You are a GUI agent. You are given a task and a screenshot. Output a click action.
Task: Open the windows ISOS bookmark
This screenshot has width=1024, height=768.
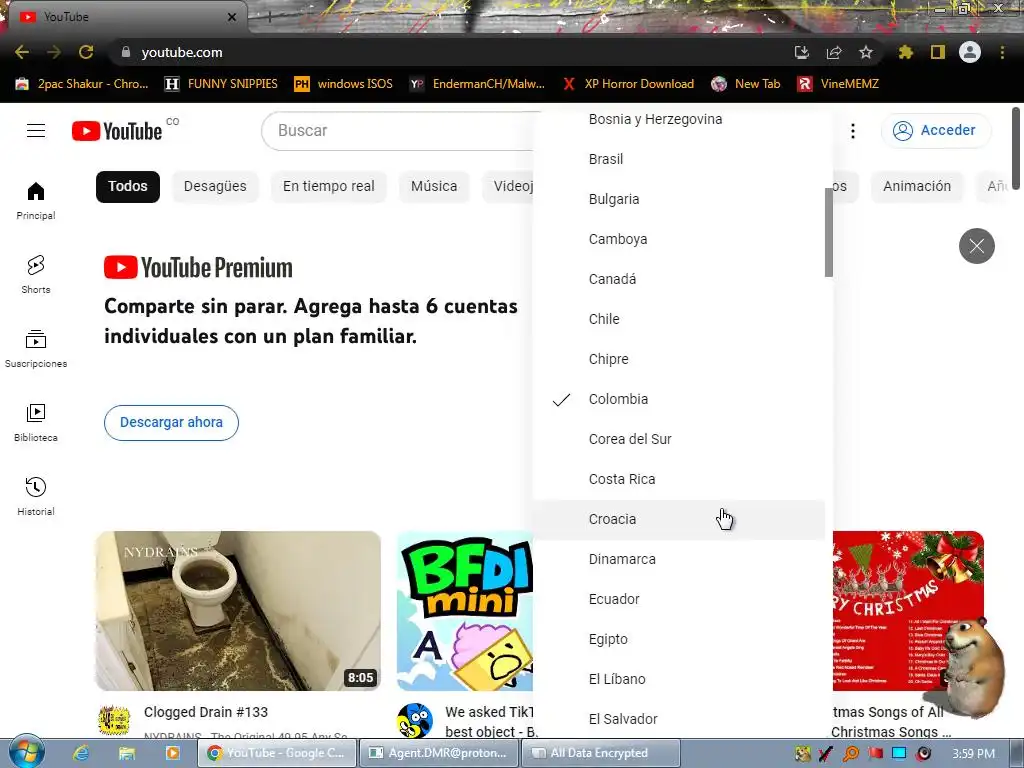pos(344,84)
